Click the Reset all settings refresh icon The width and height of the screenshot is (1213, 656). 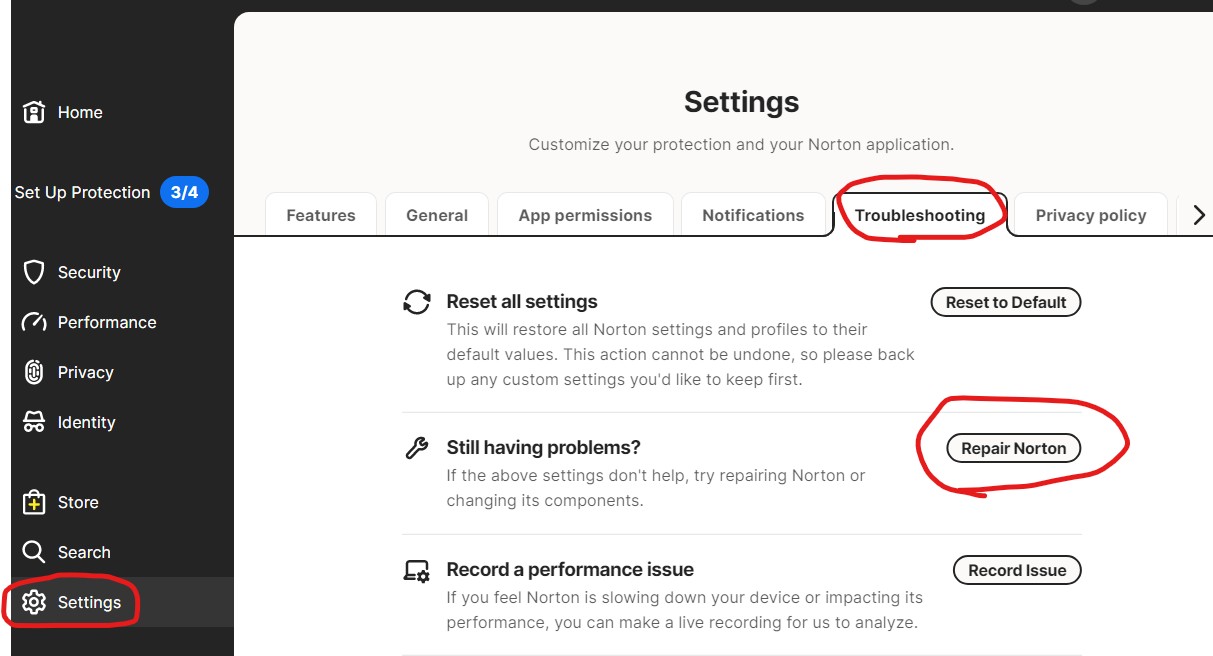pyautogui.click(x=417, y=302)
